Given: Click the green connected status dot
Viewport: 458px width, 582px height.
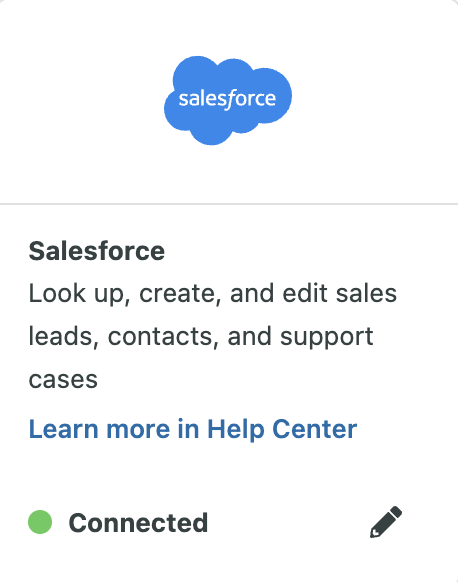Looking at the screenshot, I should [x=40, y=522].
